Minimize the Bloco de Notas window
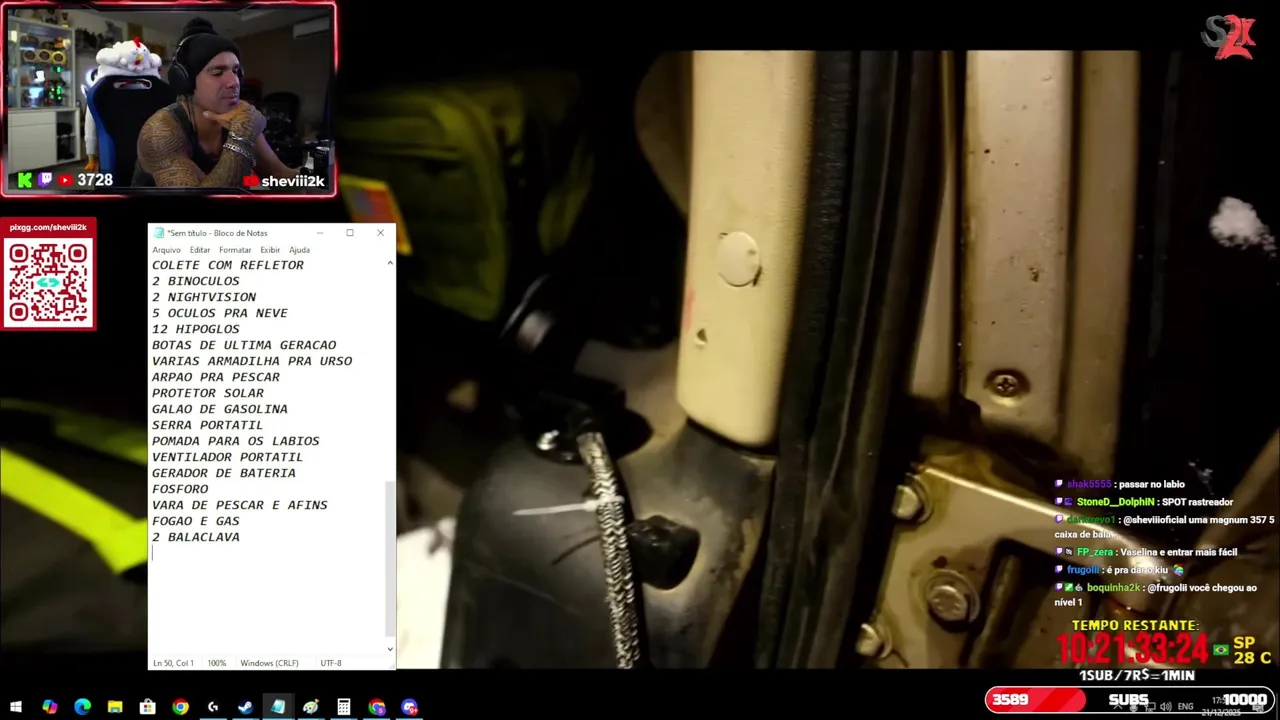The image size is (1280, 720). click(x=320, y=233)
